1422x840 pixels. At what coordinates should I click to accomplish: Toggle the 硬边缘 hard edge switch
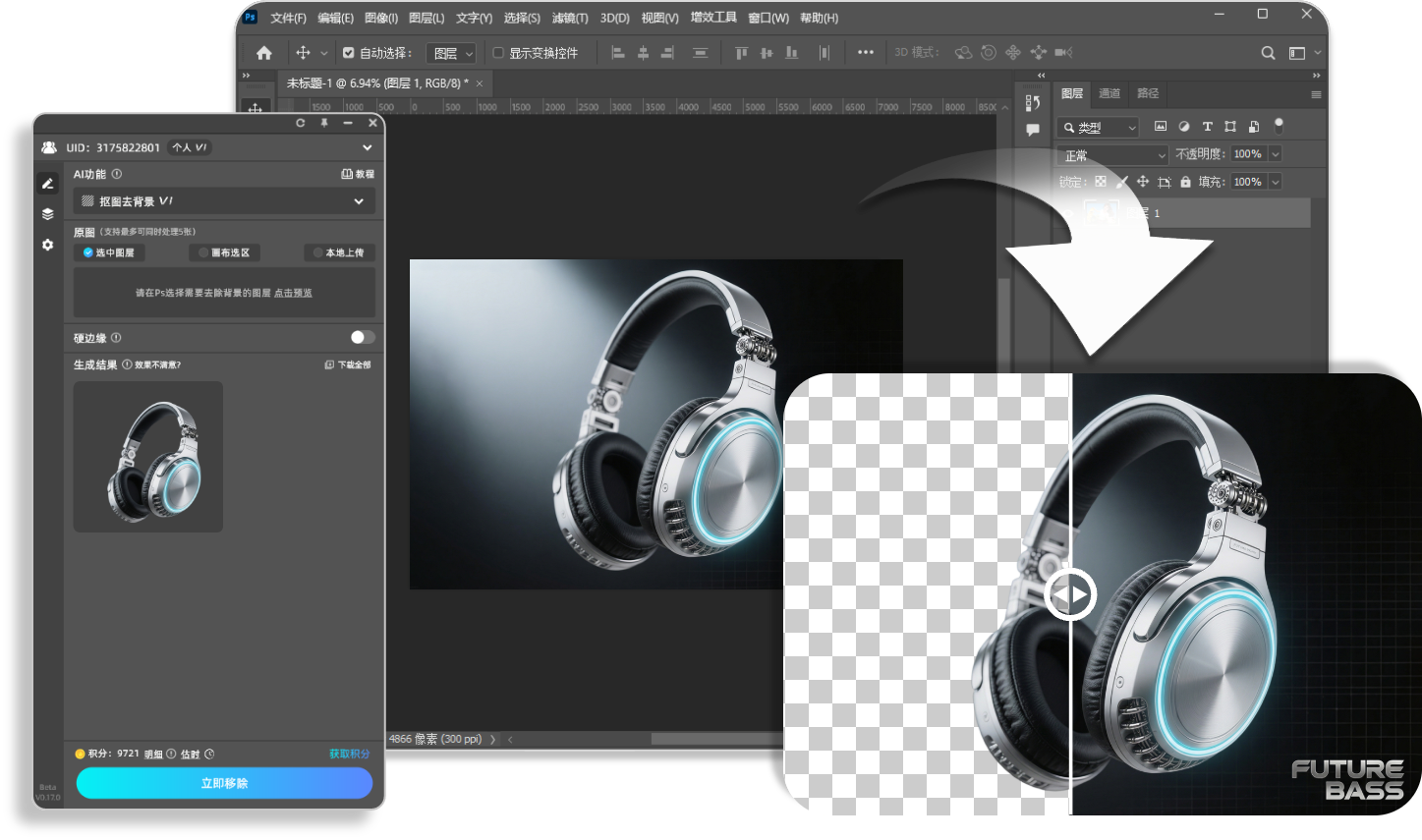click(x=362, y=337)
